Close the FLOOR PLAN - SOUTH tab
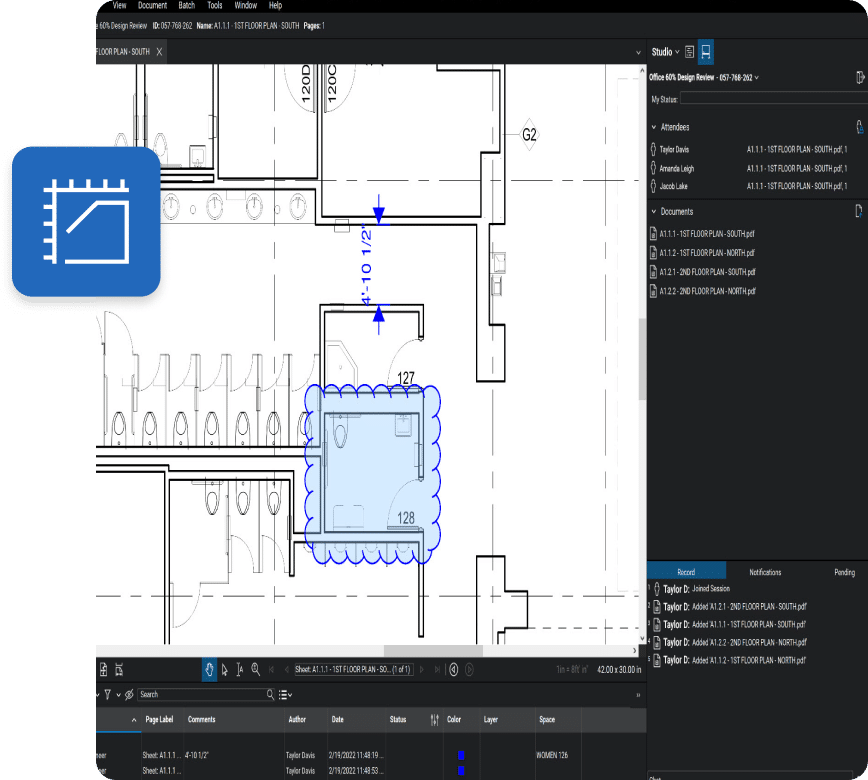 159,52
